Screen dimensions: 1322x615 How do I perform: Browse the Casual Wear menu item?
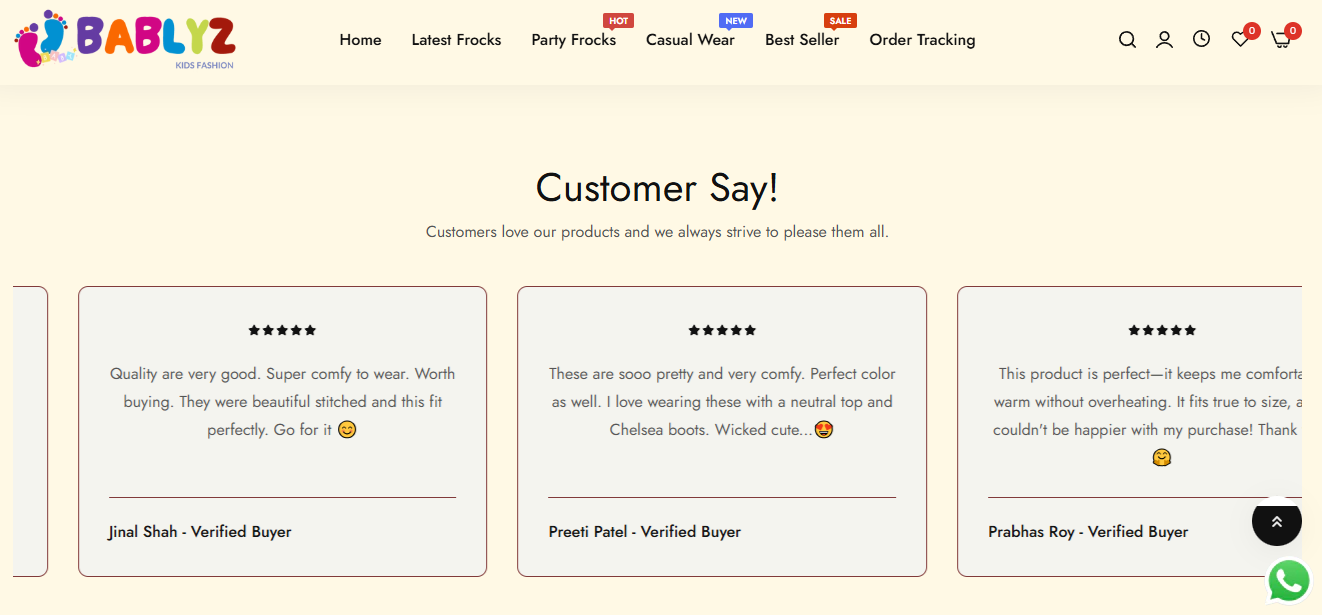click(x=690, y=40)
